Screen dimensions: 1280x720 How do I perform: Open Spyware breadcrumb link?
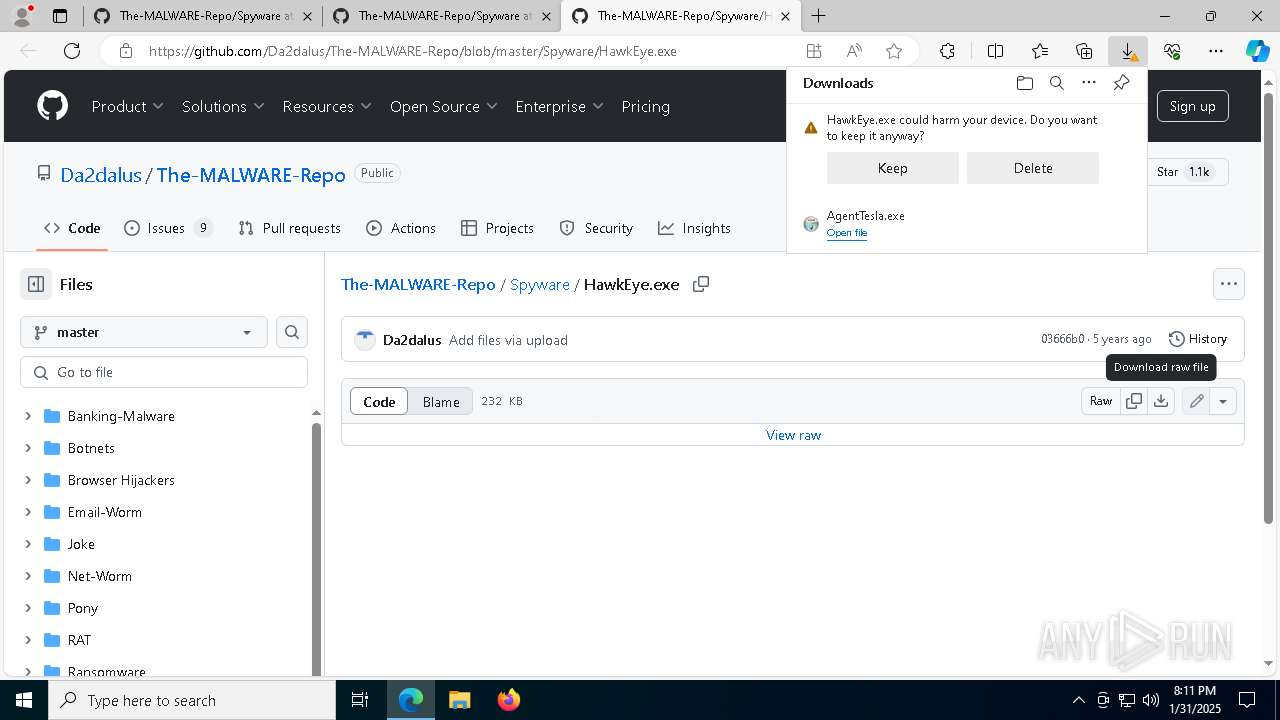point(540,284)
